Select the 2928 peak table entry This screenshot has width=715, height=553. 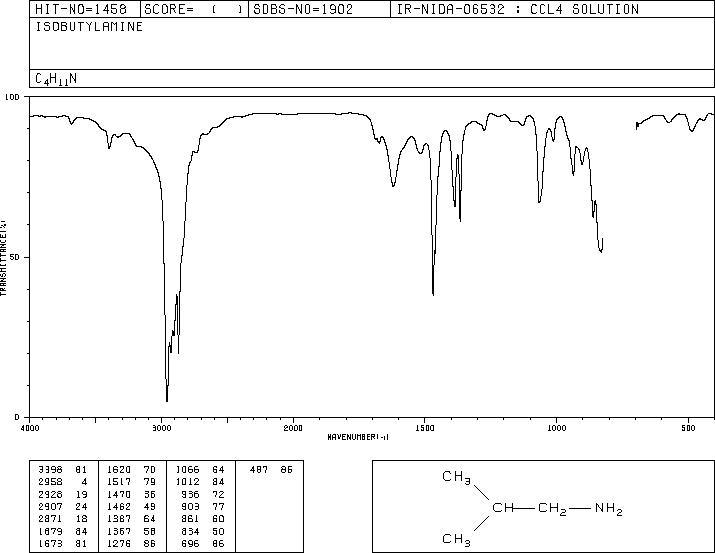pyautogui.click(x=62, y=494)
